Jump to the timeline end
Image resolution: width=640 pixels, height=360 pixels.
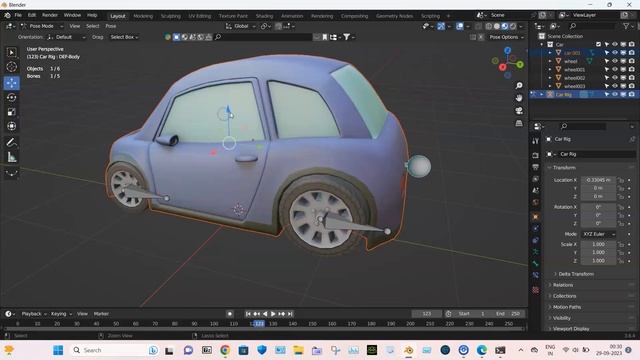(x=290, y=314)
